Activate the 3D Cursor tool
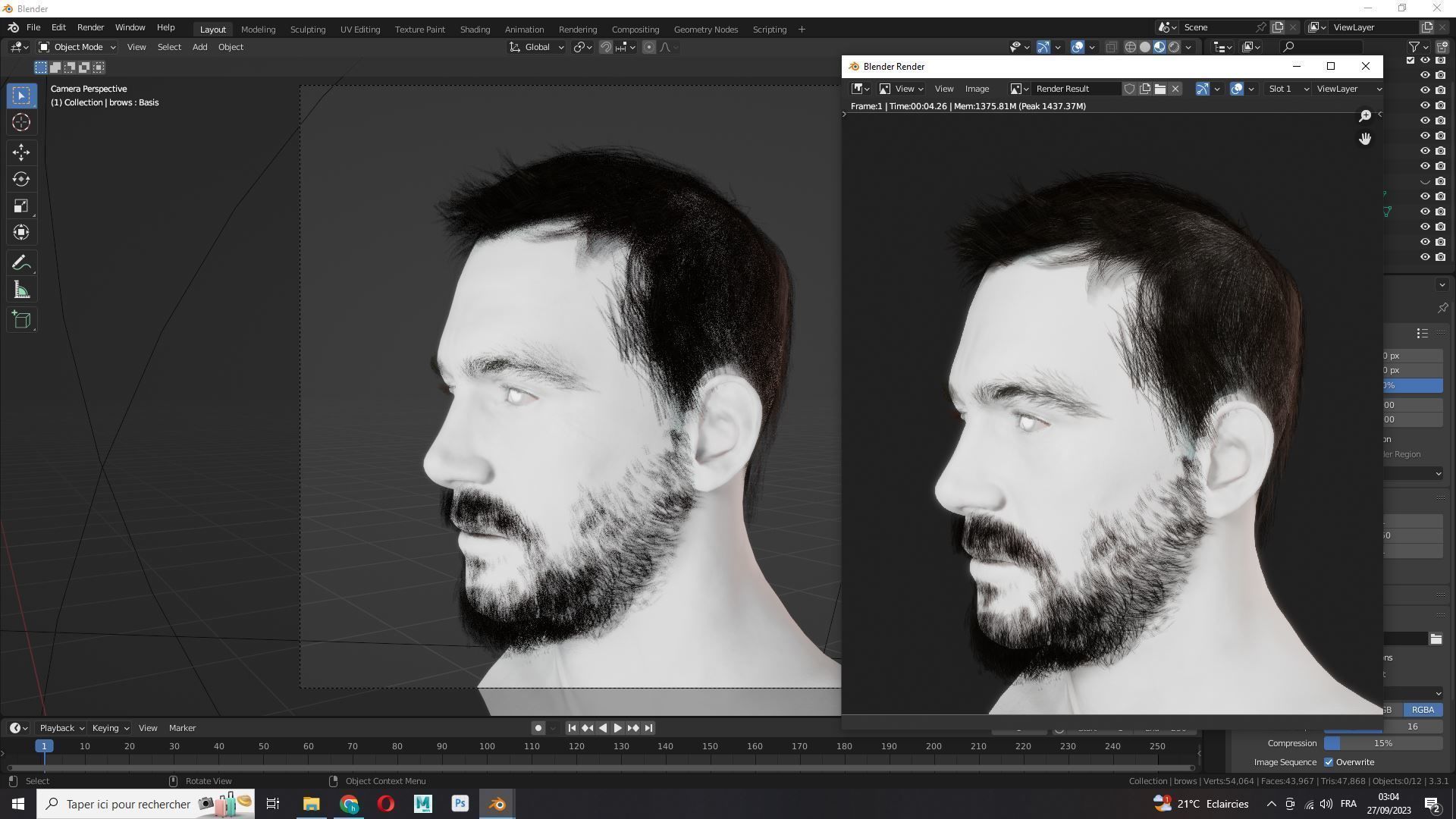1456x819 pixels. pyautogui.click(x=21, y=122)
